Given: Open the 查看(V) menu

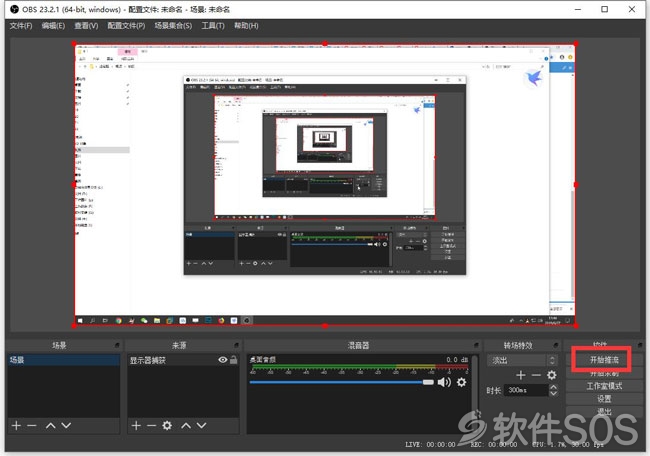Looking at the screenshot, I should click(x=86, y=26).
